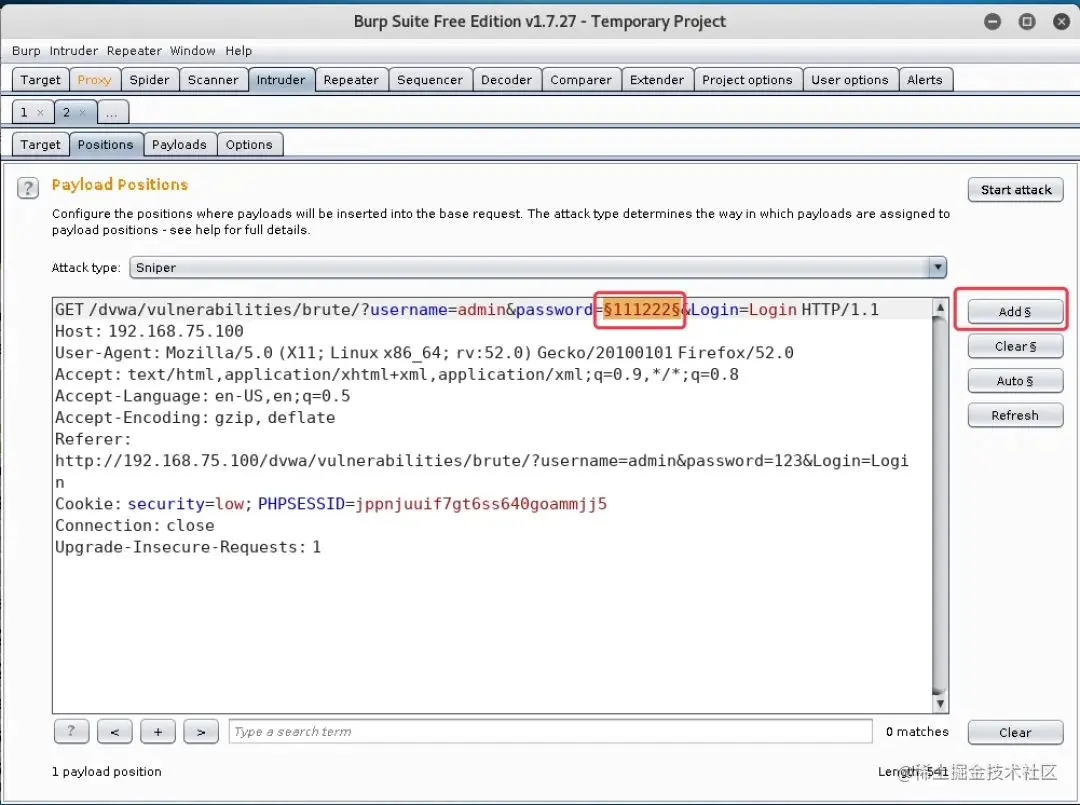The height and width of the screenshot is (805, 1080).
Task: Click the search help question mark button
Action: tap(71, 731)
